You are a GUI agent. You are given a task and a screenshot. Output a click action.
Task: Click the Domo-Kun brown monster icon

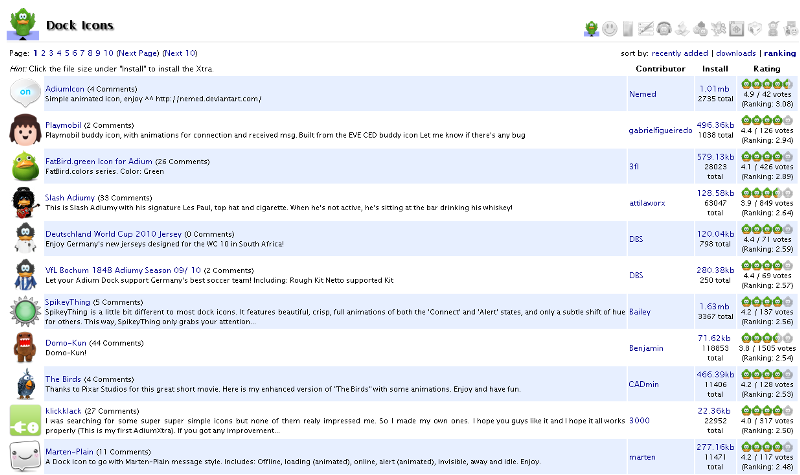(x=25, y=348)
